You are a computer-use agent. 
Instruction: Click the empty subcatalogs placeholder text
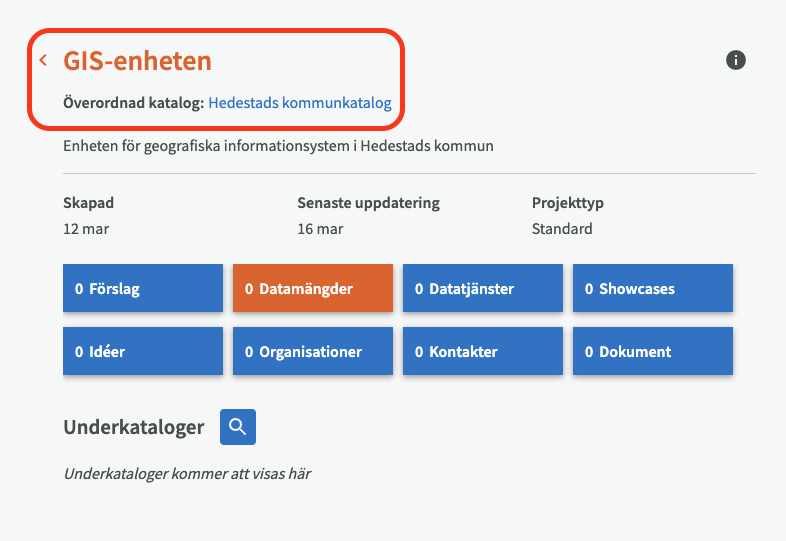coord(187,473)
